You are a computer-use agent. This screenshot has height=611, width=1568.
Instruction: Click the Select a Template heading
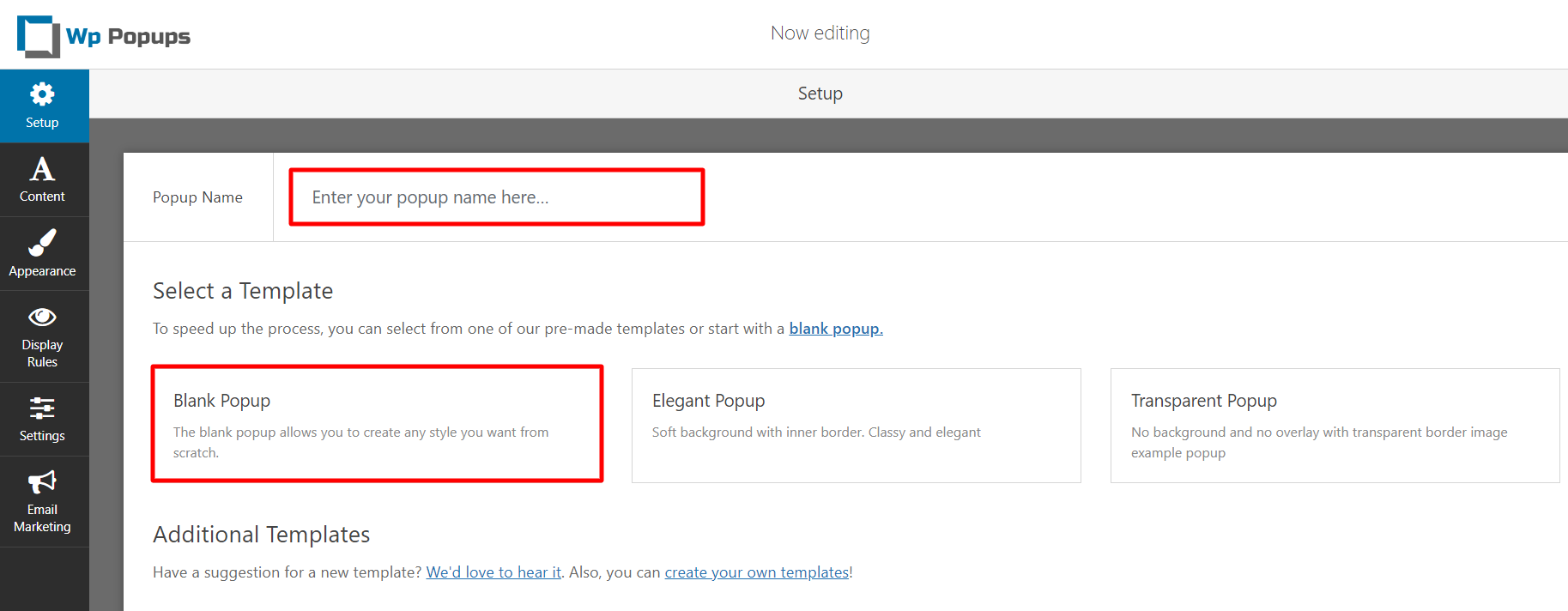coord(243,291)
